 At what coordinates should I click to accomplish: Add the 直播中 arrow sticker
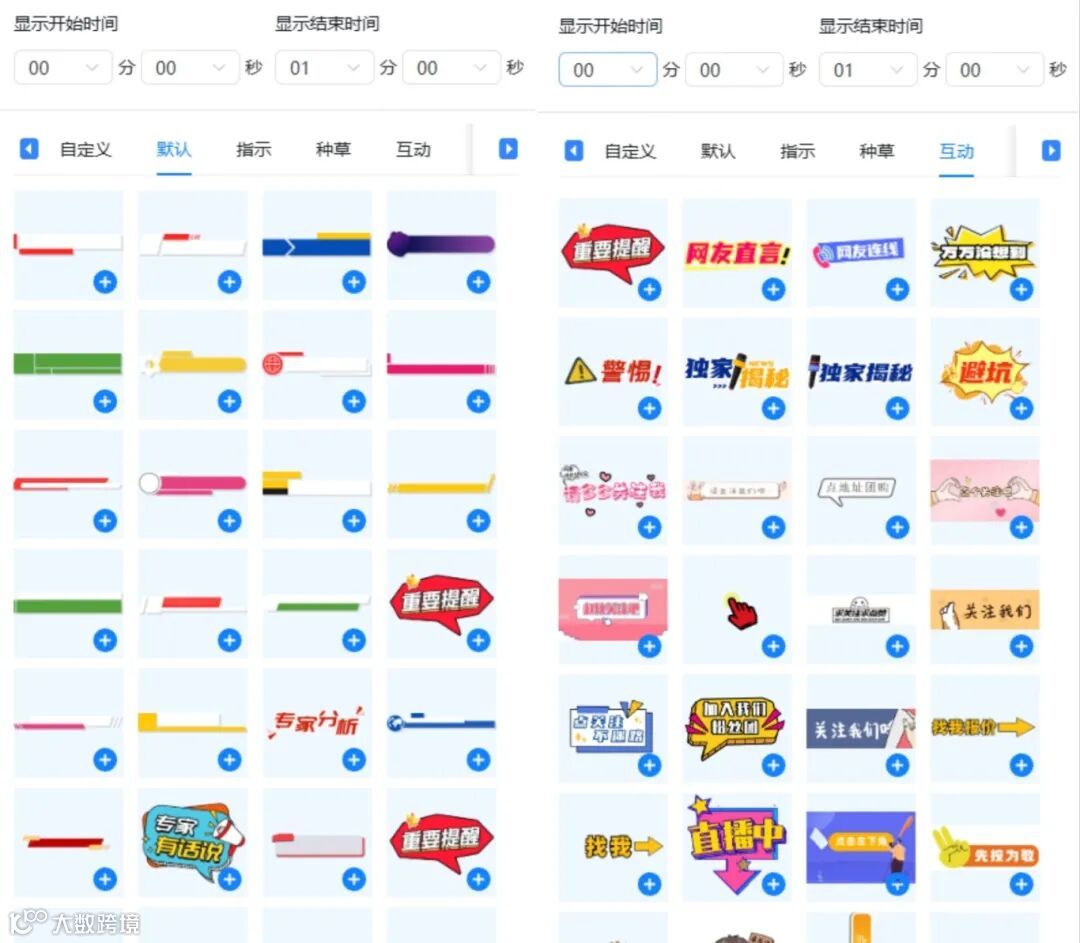coord(773,884)
